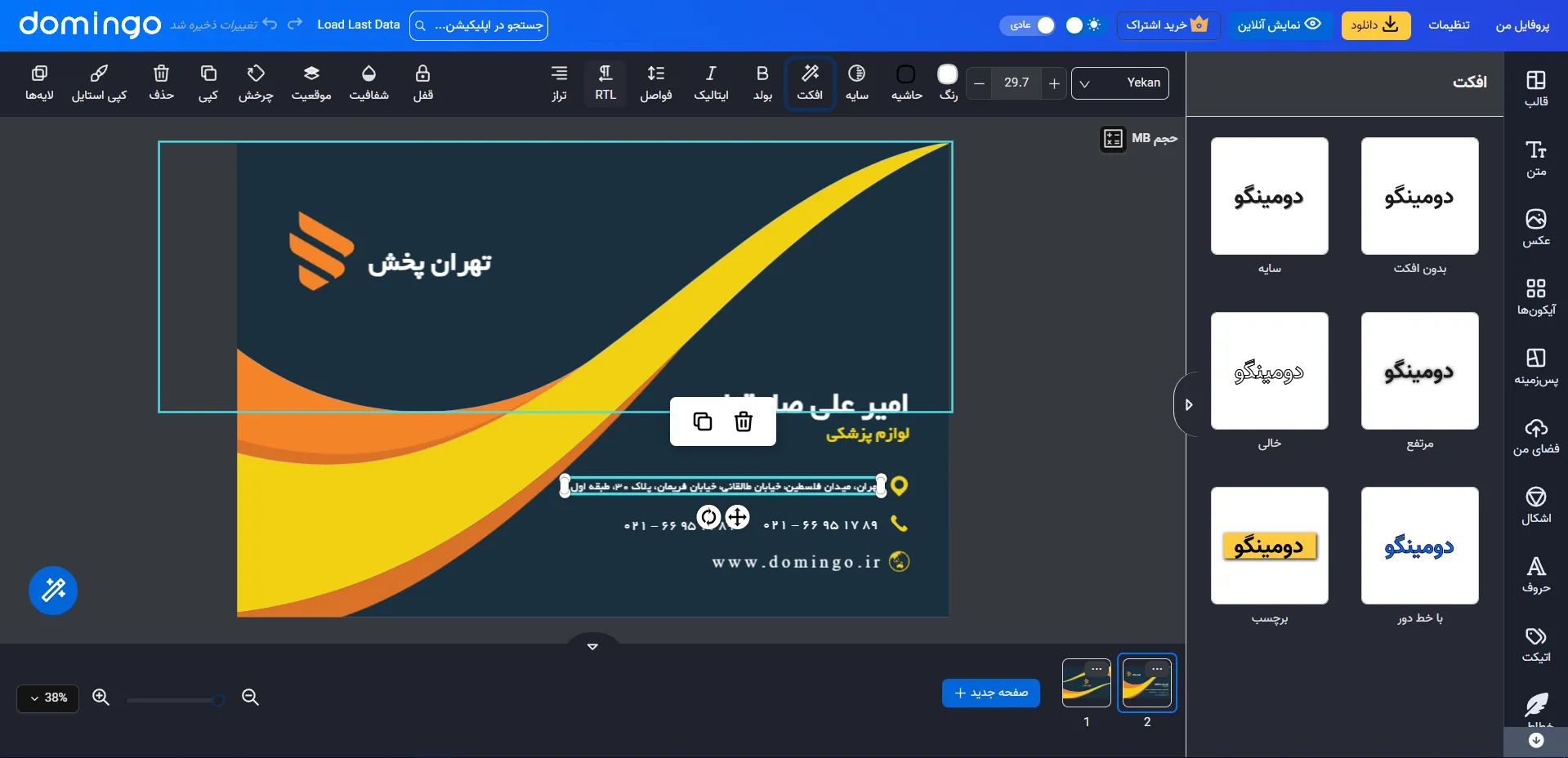Open the Shapes (اشکال) sidebar tab
The image size is (1568, 758).
(x=1536, y=506)
